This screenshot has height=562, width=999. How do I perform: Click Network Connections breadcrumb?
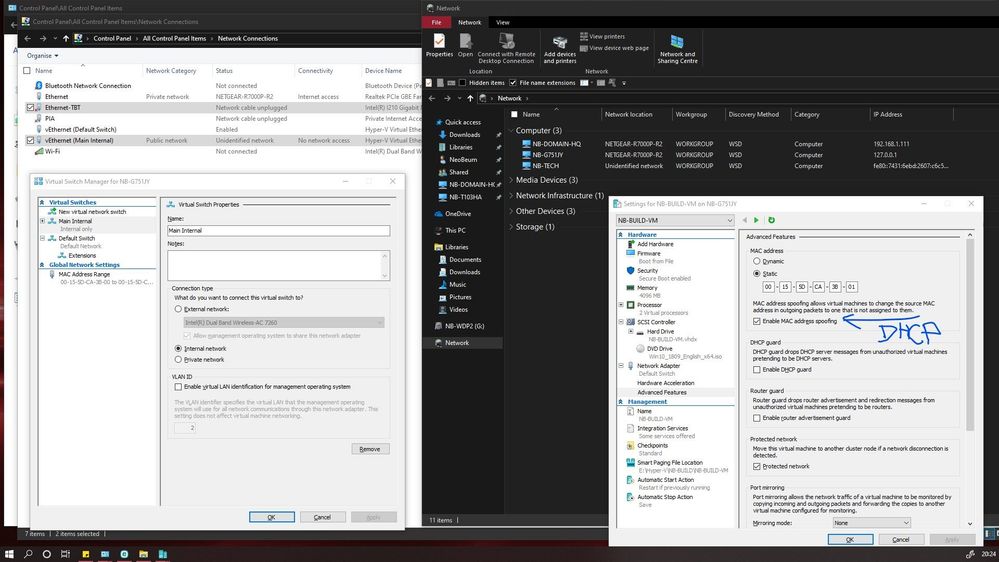(x=248, y=38)
